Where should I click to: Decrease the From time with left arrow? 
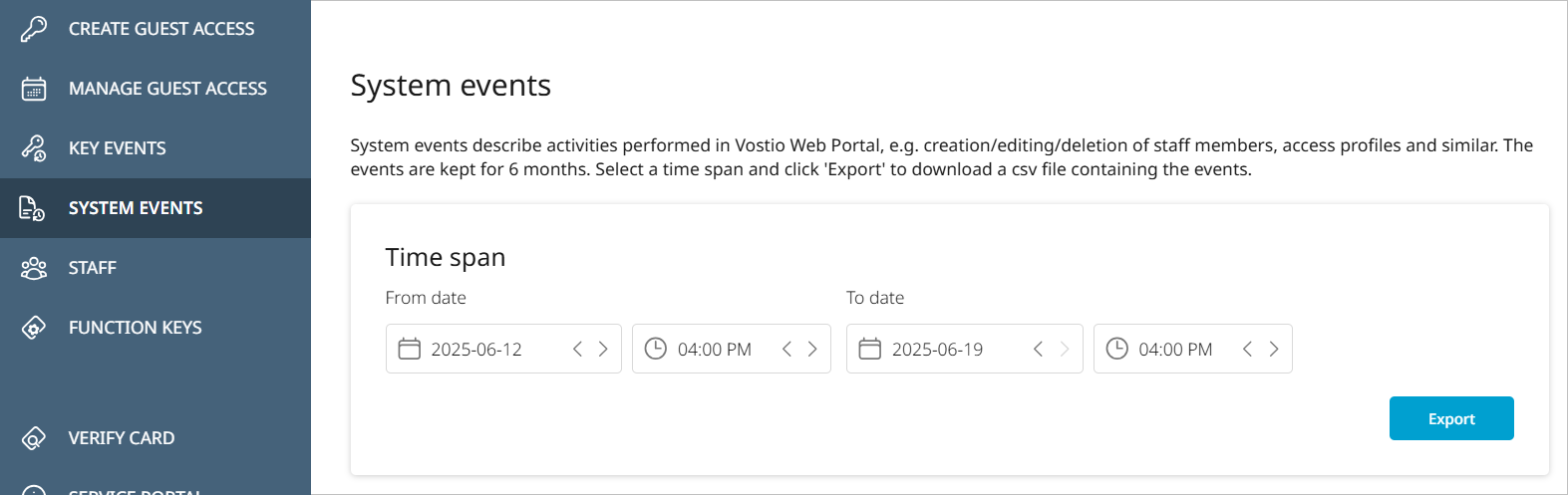tap(786, 349)
